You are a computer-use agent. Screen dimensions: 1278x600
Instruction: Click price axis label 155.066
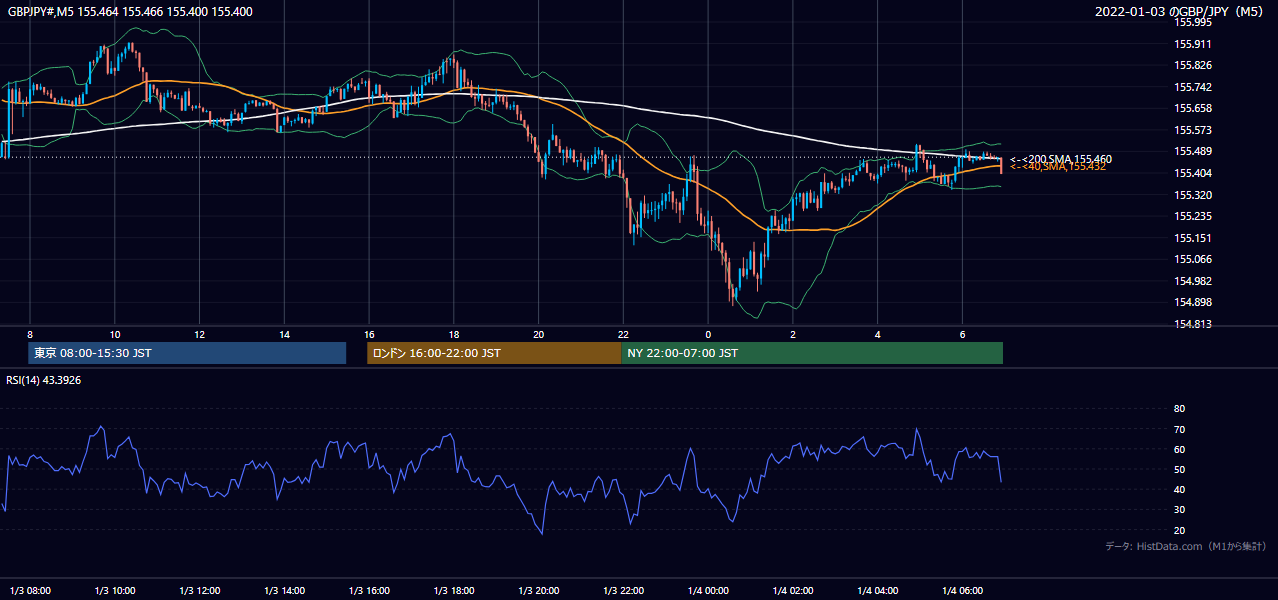coord(1195,259)
